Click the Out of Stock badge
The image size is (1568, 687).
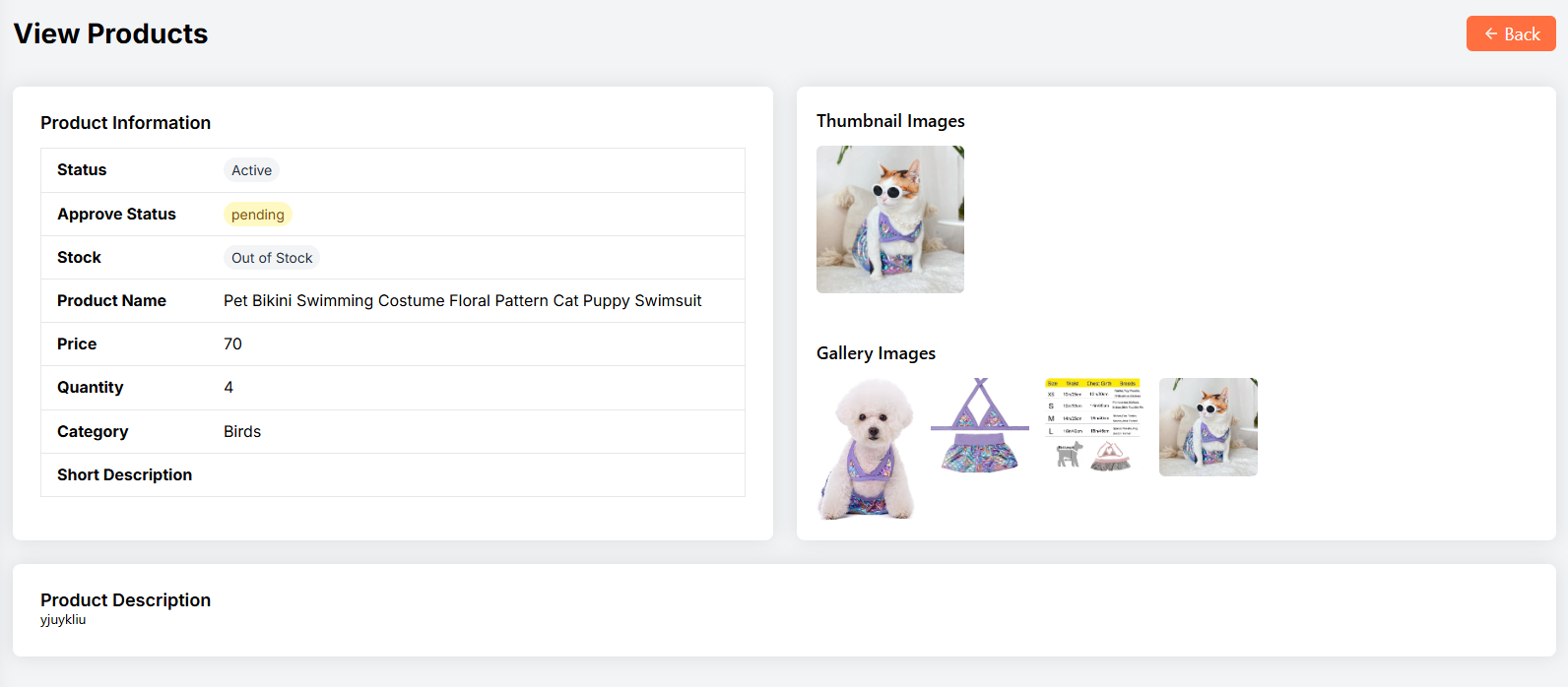(272, 258)
